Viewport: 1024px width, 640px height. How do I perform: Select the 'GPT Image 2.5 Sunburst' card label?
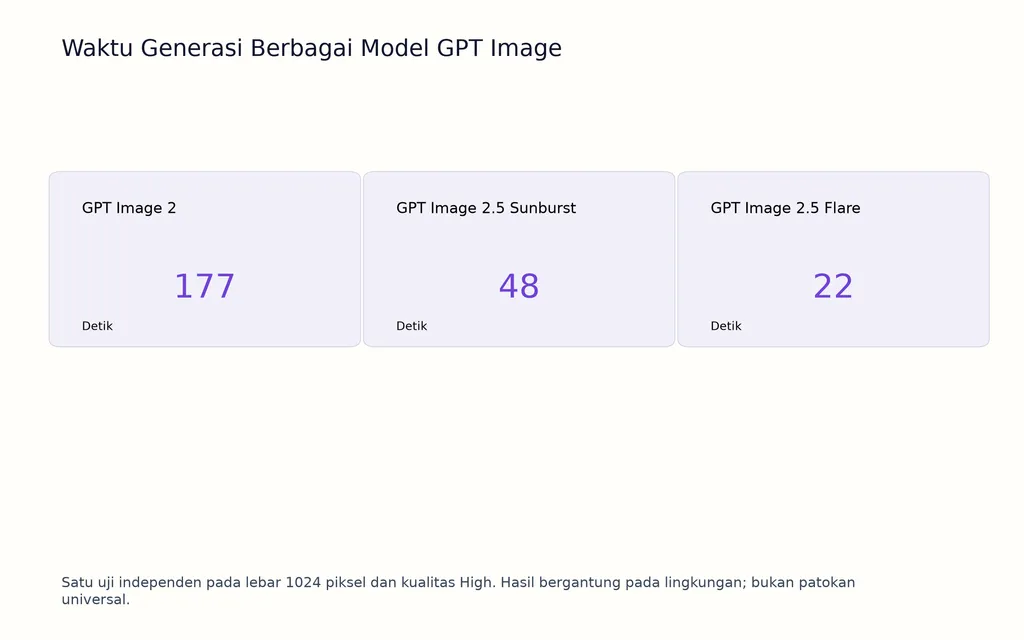486,208
